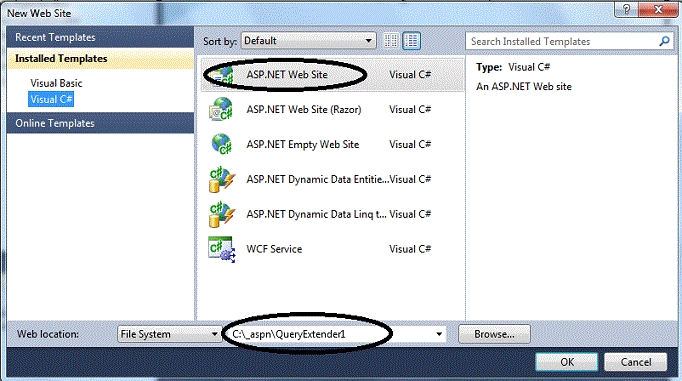Switch to small icons view
The height and width of the screenshot is (381, 682).
tap(391, 41)
